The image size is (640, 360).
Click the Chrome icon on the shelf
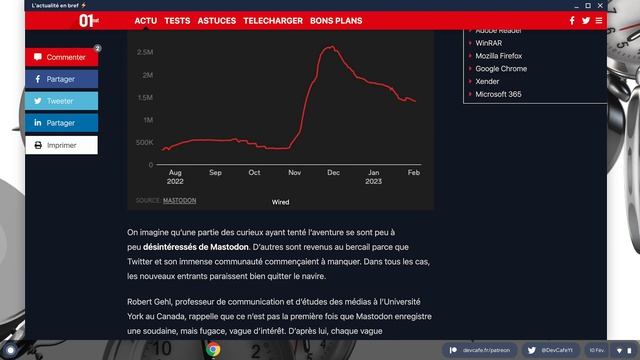point(213,350)
